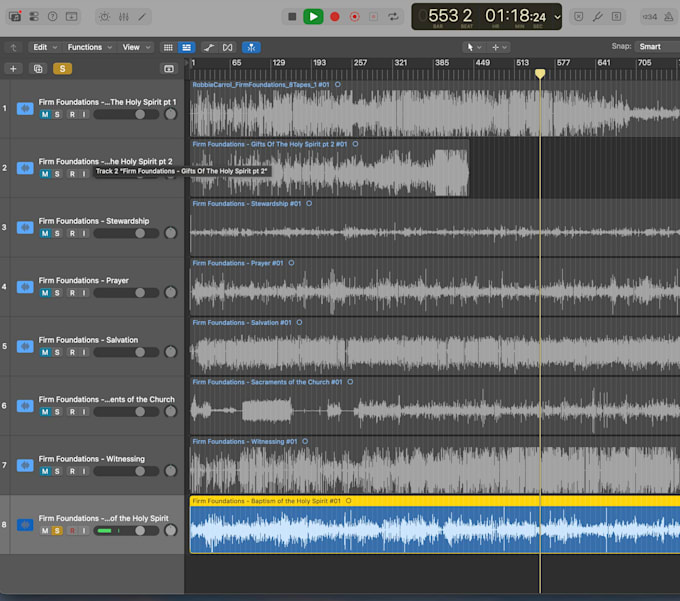
Task: Mute the Stewardship track
Action: pyautogui.click(x=45, y=233)
